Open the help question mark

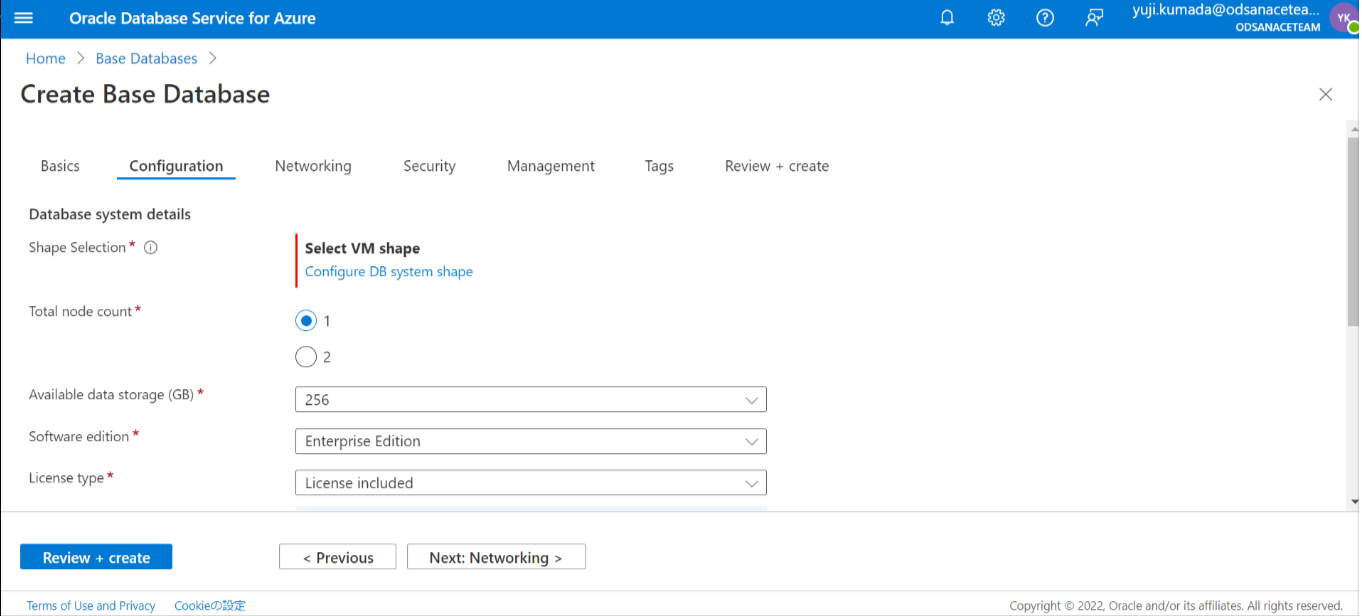[x=1044, y=17]
